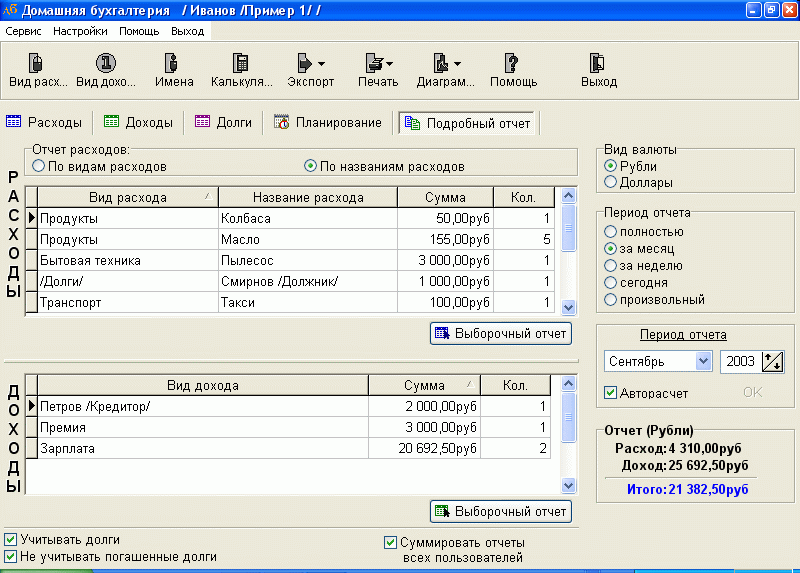
Task: Open the income types (Вид дохо...) toolbar icon
Action: click(x=105, y=70)
